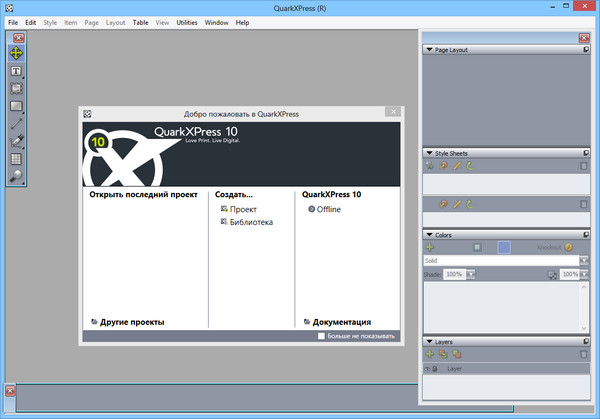
Task: Collapse the Style Sheets panel
Action: [430, 153]
